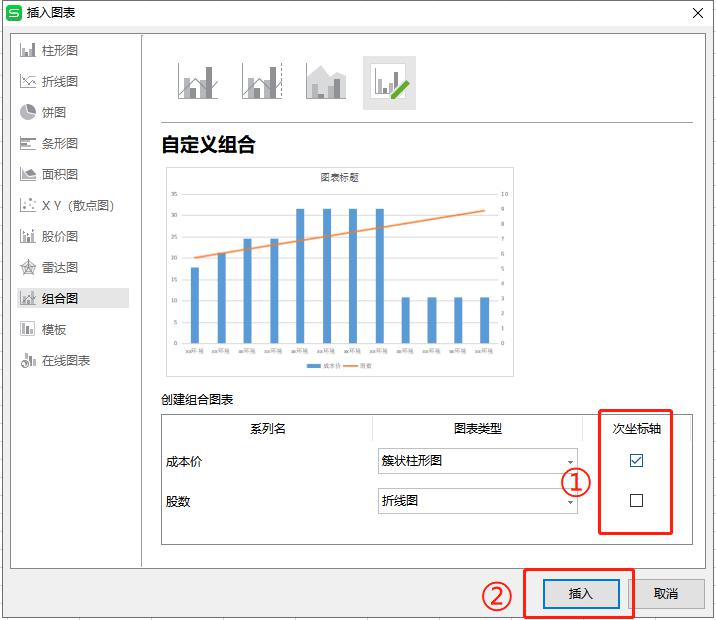Screen dimensions: 716x620
Task: Click the 饼图 pie chart icon
Action: tap(28, 112)
